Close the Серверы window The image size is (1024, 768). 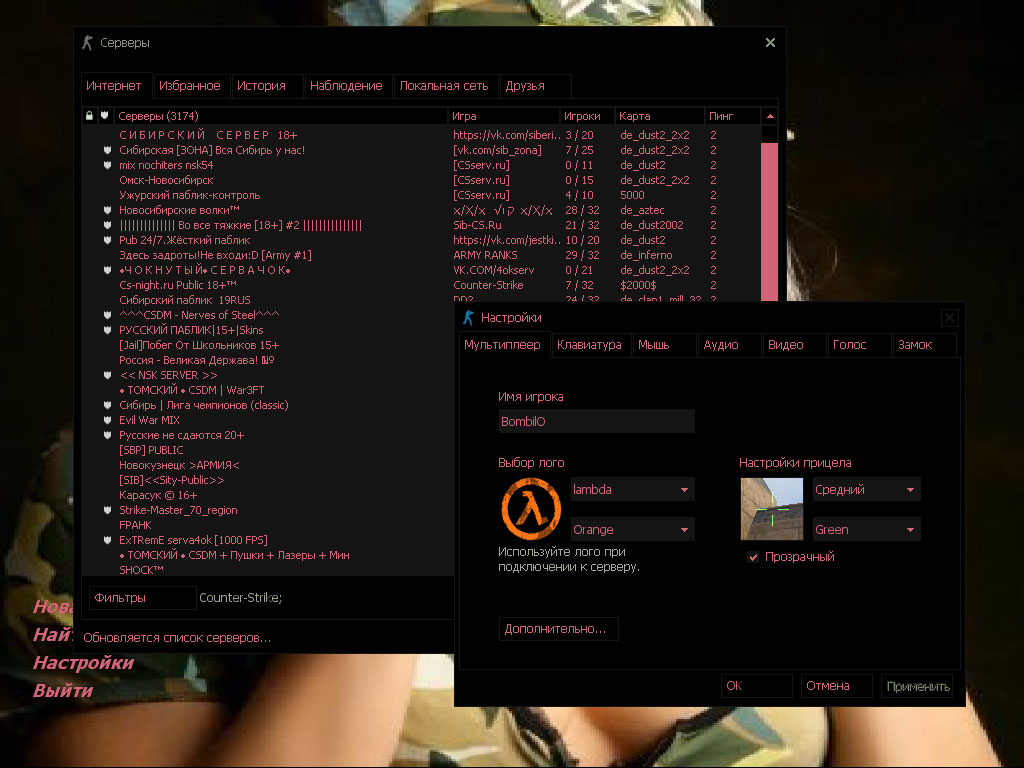771,42
